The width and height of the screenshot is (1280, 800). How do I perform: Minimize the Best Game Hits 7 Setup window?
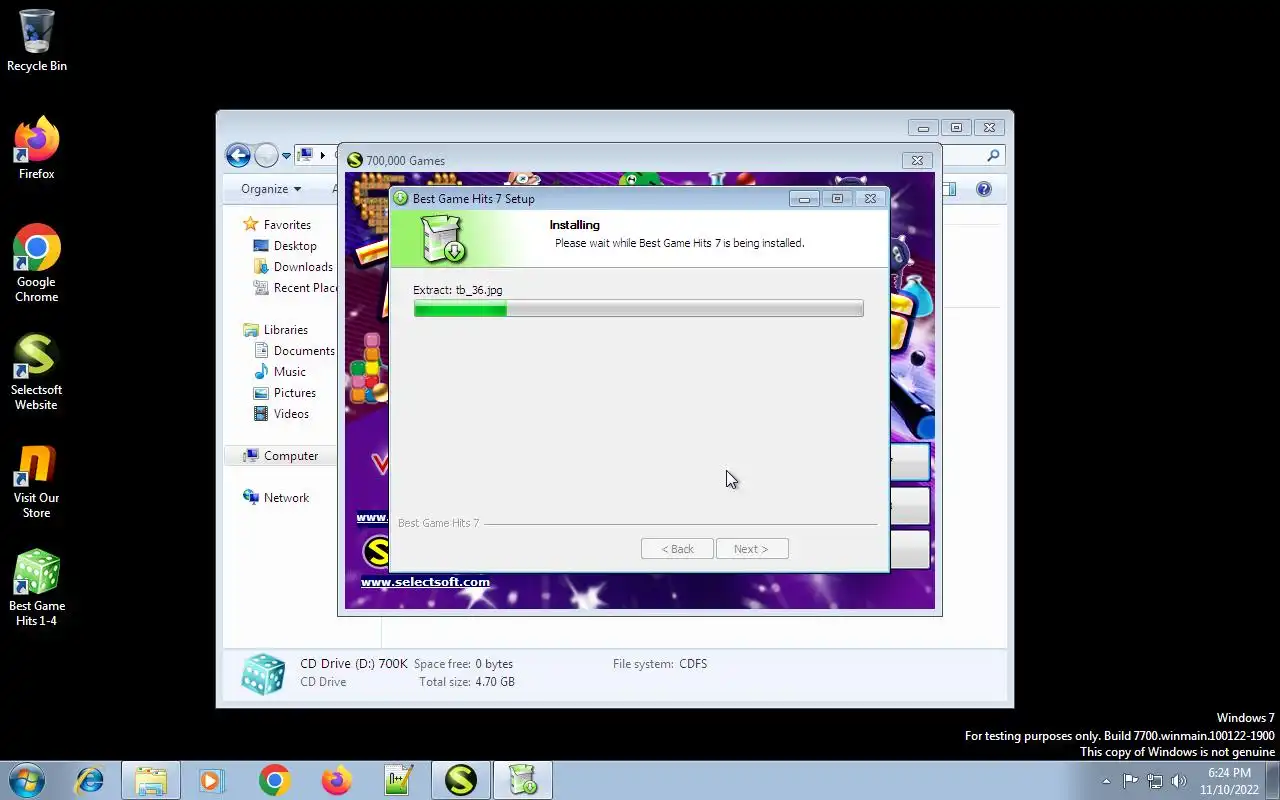(804, 198)
